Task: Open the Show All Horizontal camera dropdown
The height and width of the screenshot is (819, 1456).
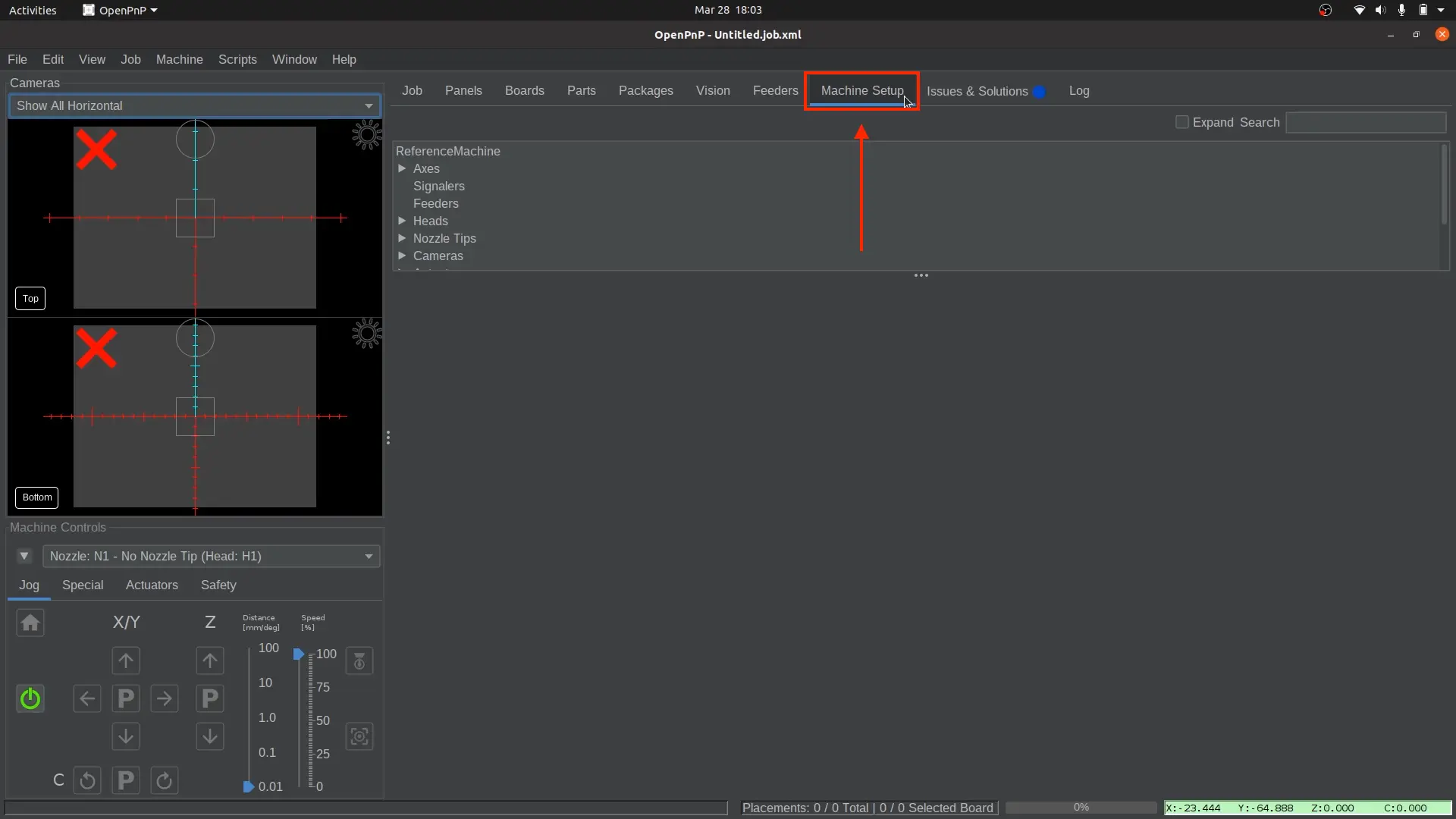Action: point(195,106)
